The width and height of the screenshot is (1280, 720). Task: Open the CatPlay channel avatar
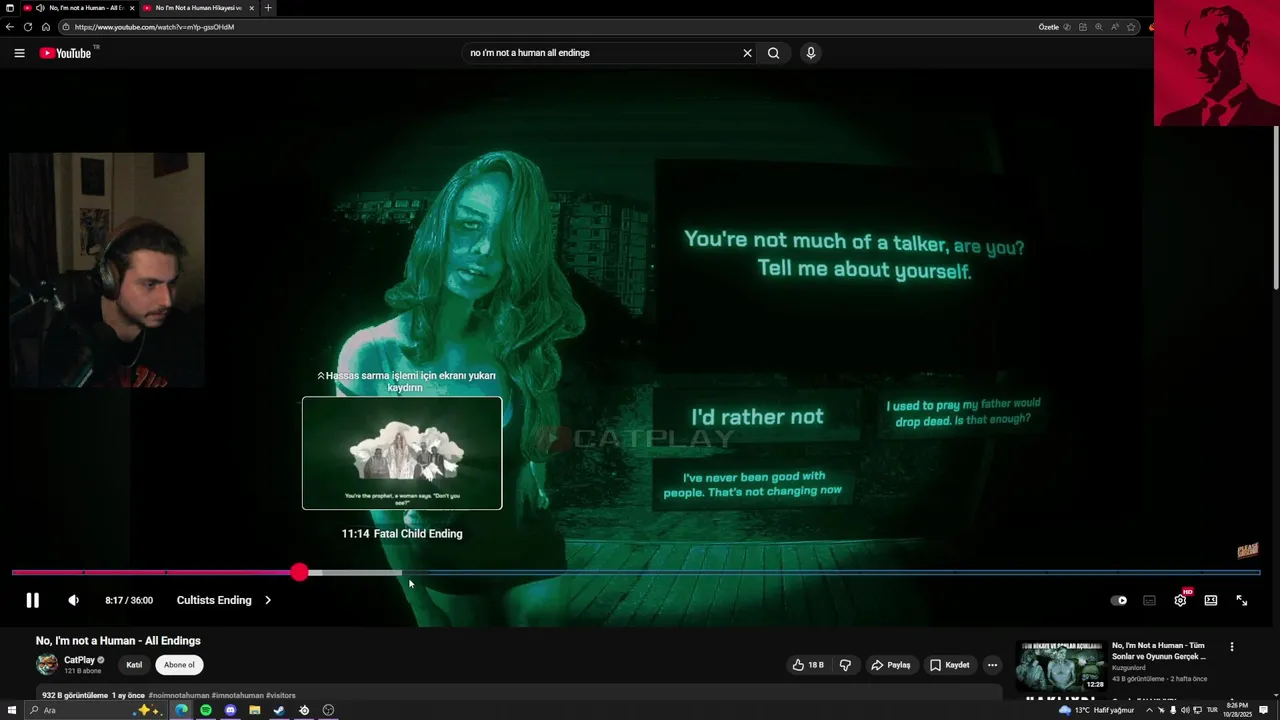click(47, 664)
